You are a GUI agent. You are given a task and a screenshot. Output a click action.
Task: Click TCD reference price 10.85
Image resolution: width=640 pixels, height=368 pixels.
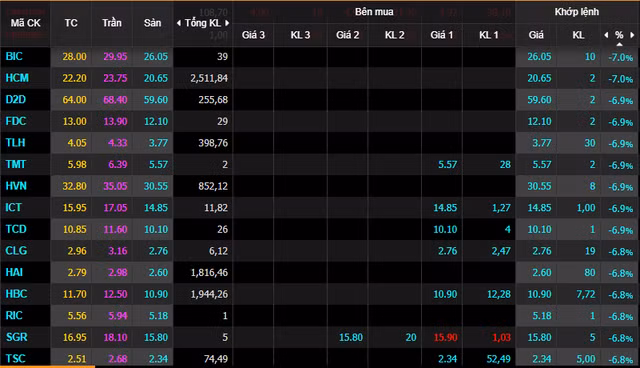tap(74, 230)
